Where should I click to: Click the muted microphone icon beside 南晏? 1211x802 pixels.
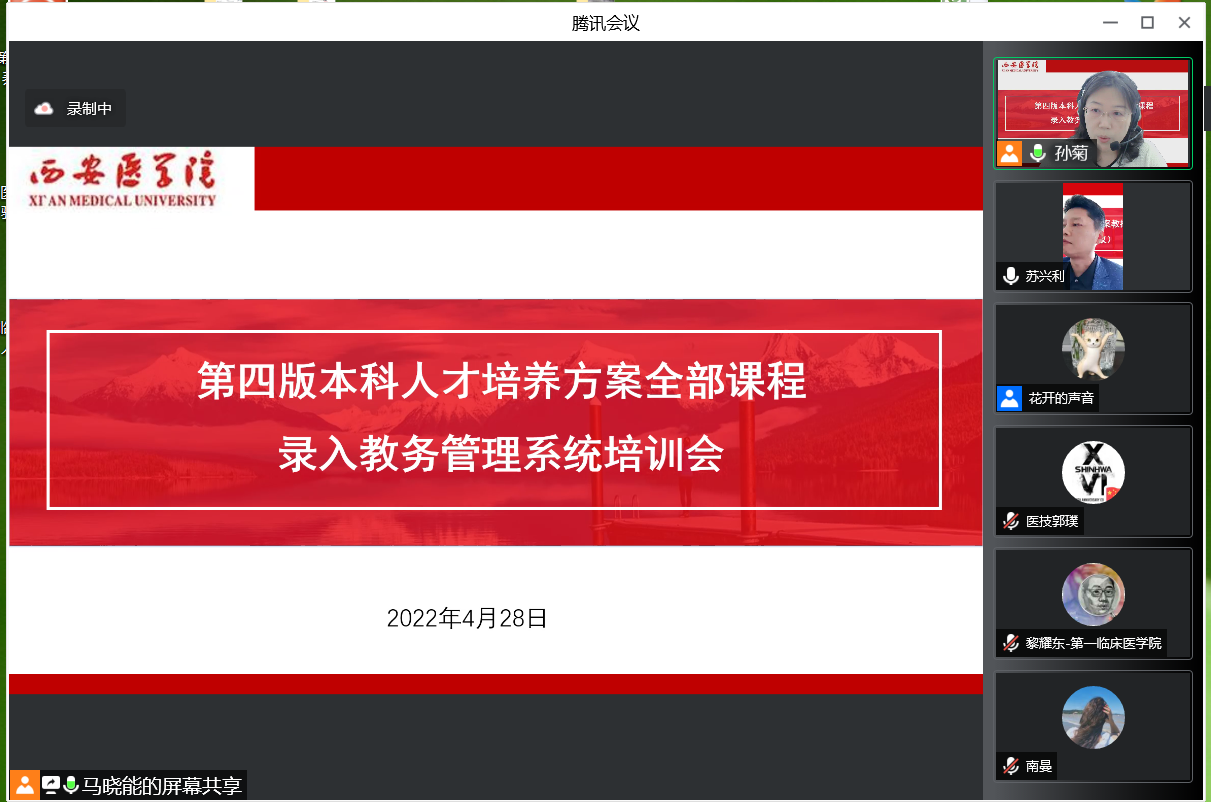1011,766
